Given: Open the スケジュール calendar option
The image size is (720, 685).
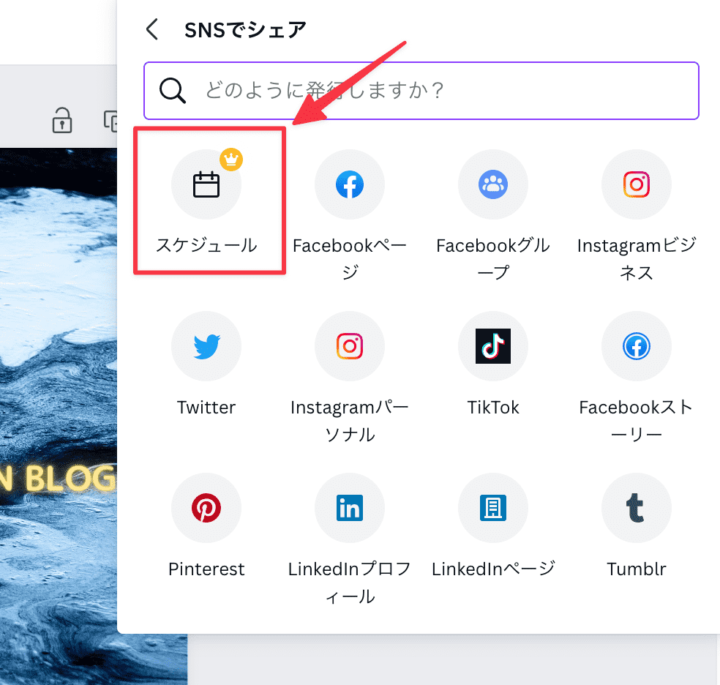Looking at the screenshot, I should click(x=206, y=184).
